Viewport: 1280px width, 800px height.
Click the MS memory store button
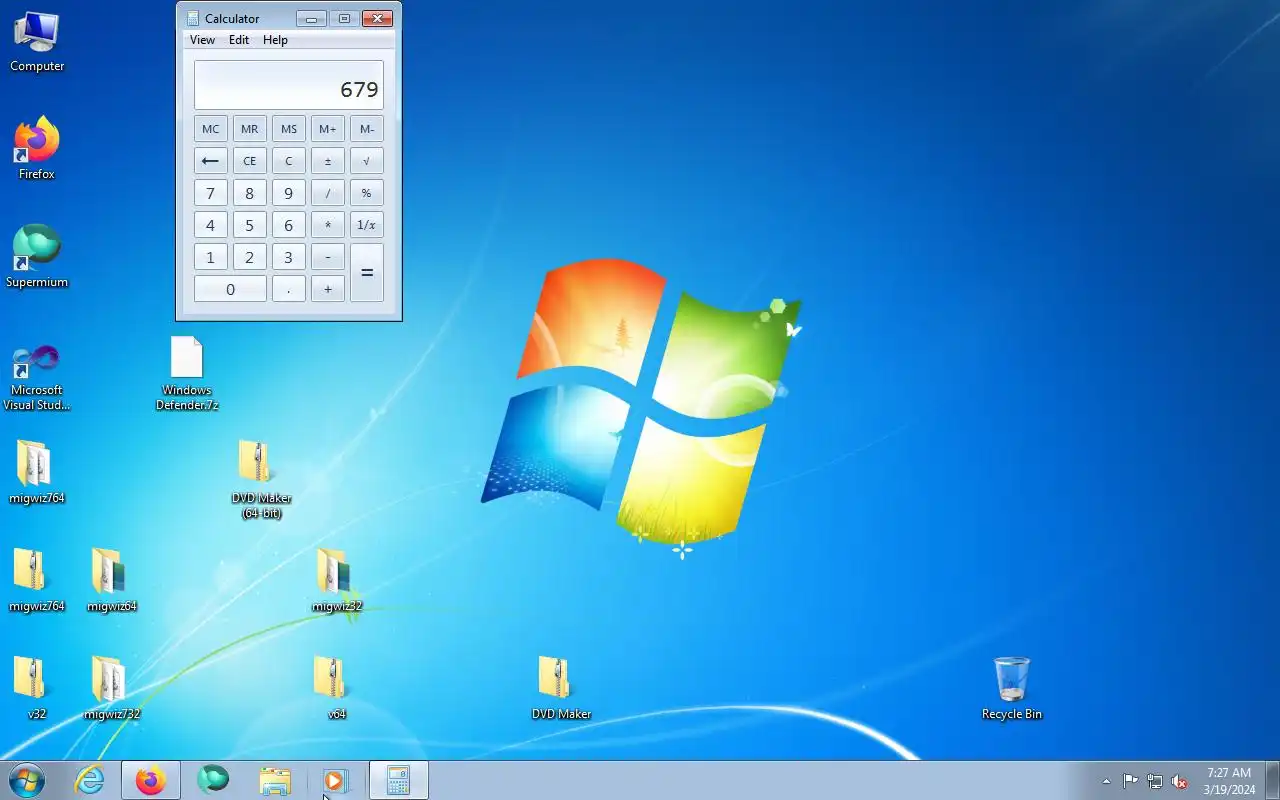point(288,129)
